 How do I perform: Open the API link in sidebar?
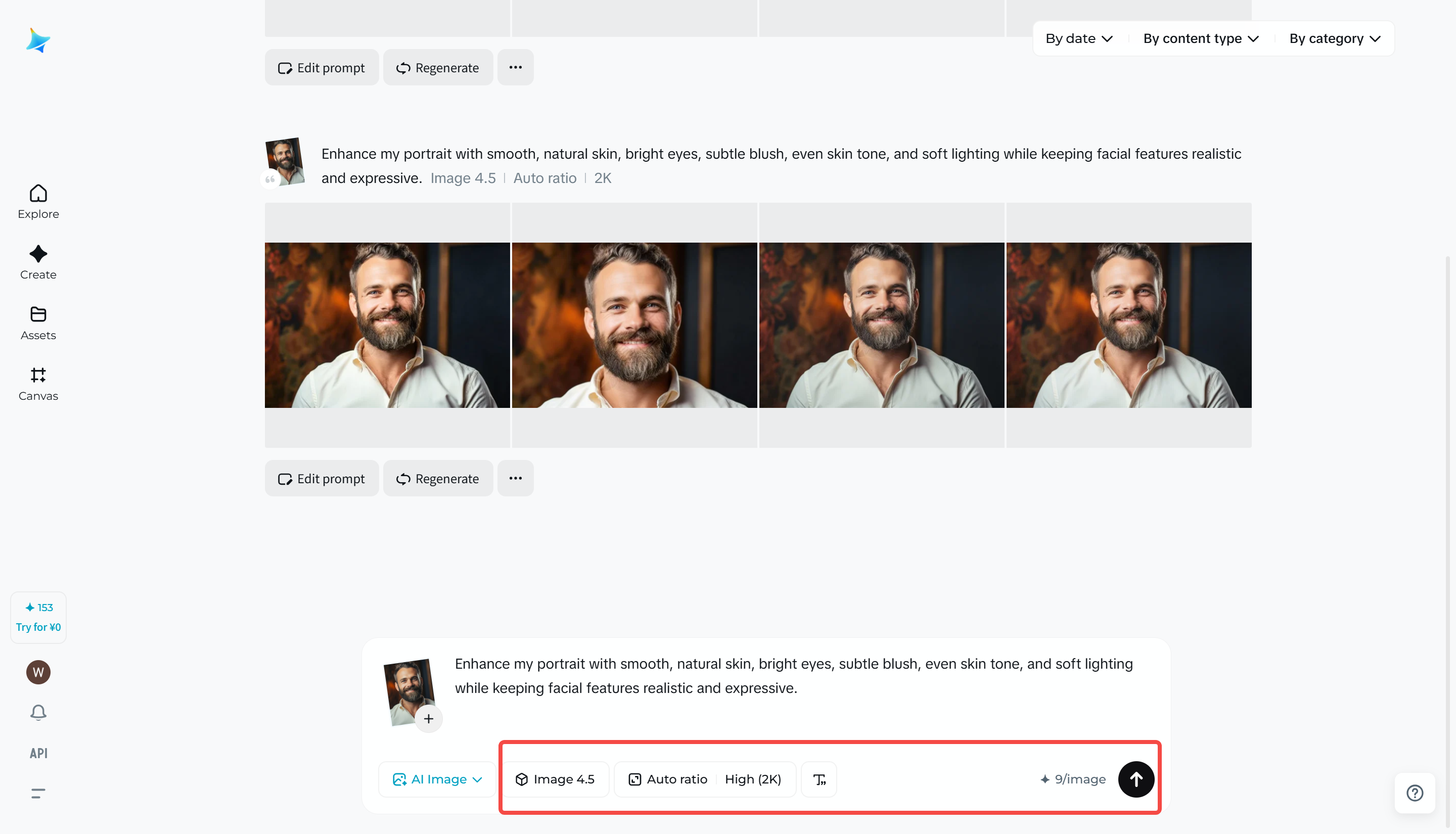pos(38,753)
